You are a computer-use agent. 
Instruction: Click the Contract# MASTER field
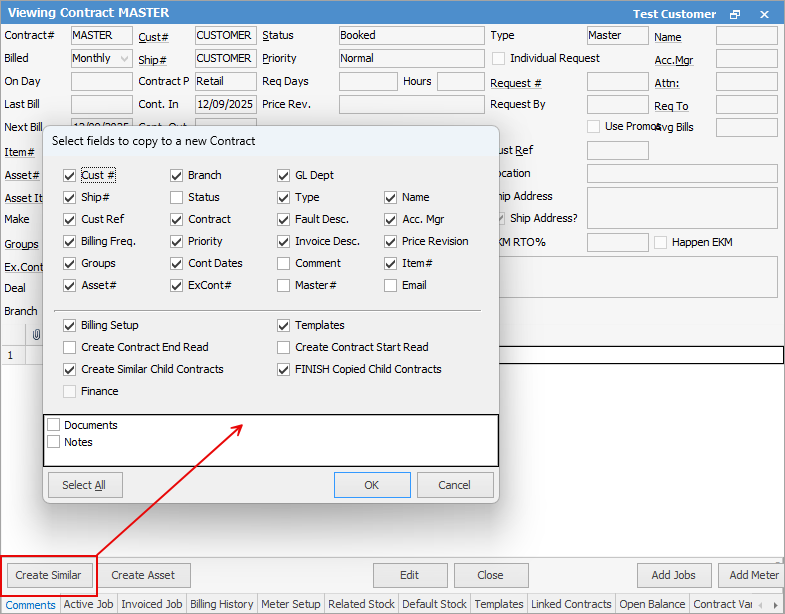[x=102, y=36]
